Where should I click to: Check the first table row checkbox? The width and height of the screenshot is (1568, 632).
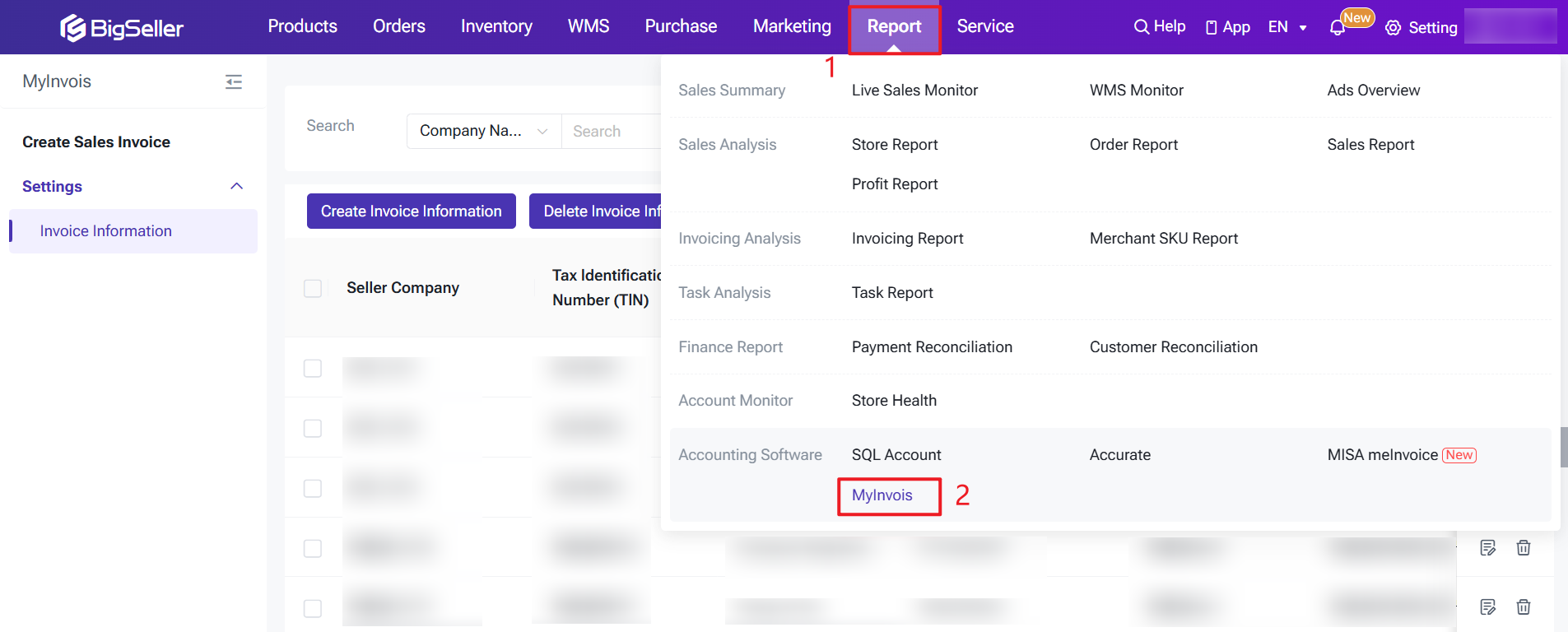(313, 368)
